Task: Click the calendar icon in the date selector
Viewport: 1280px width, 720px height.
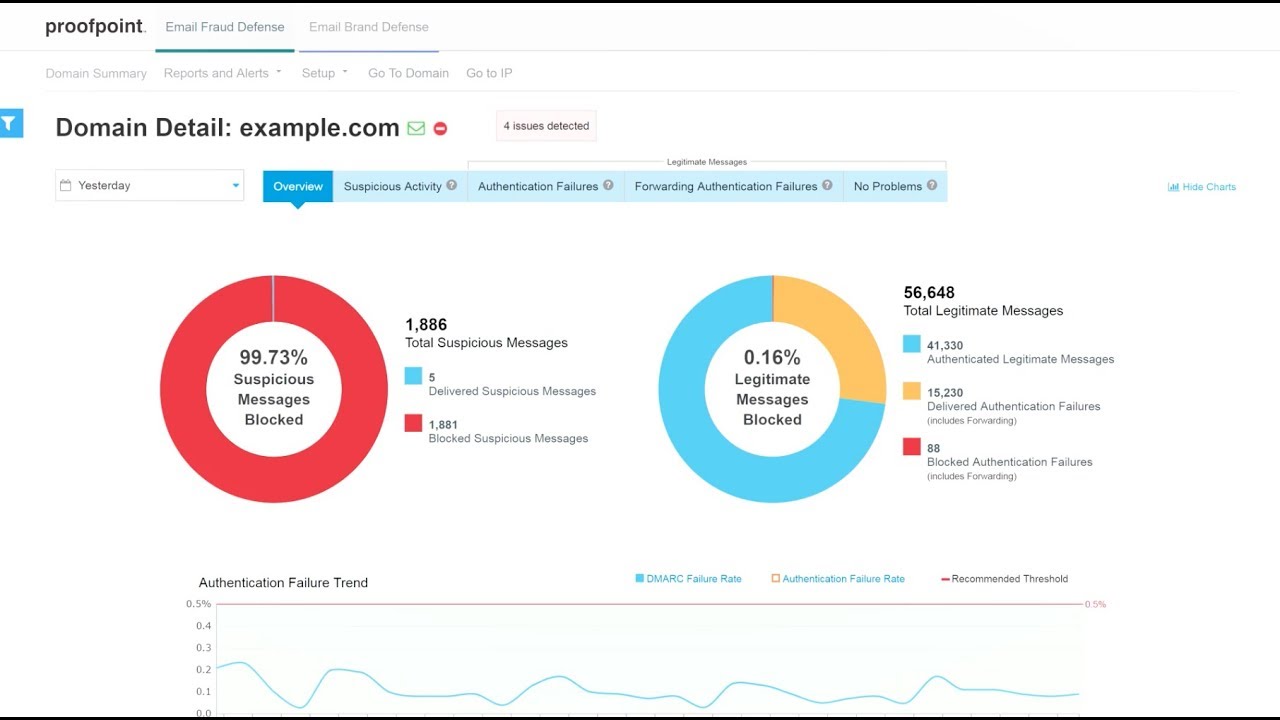Action: [67, 185]
